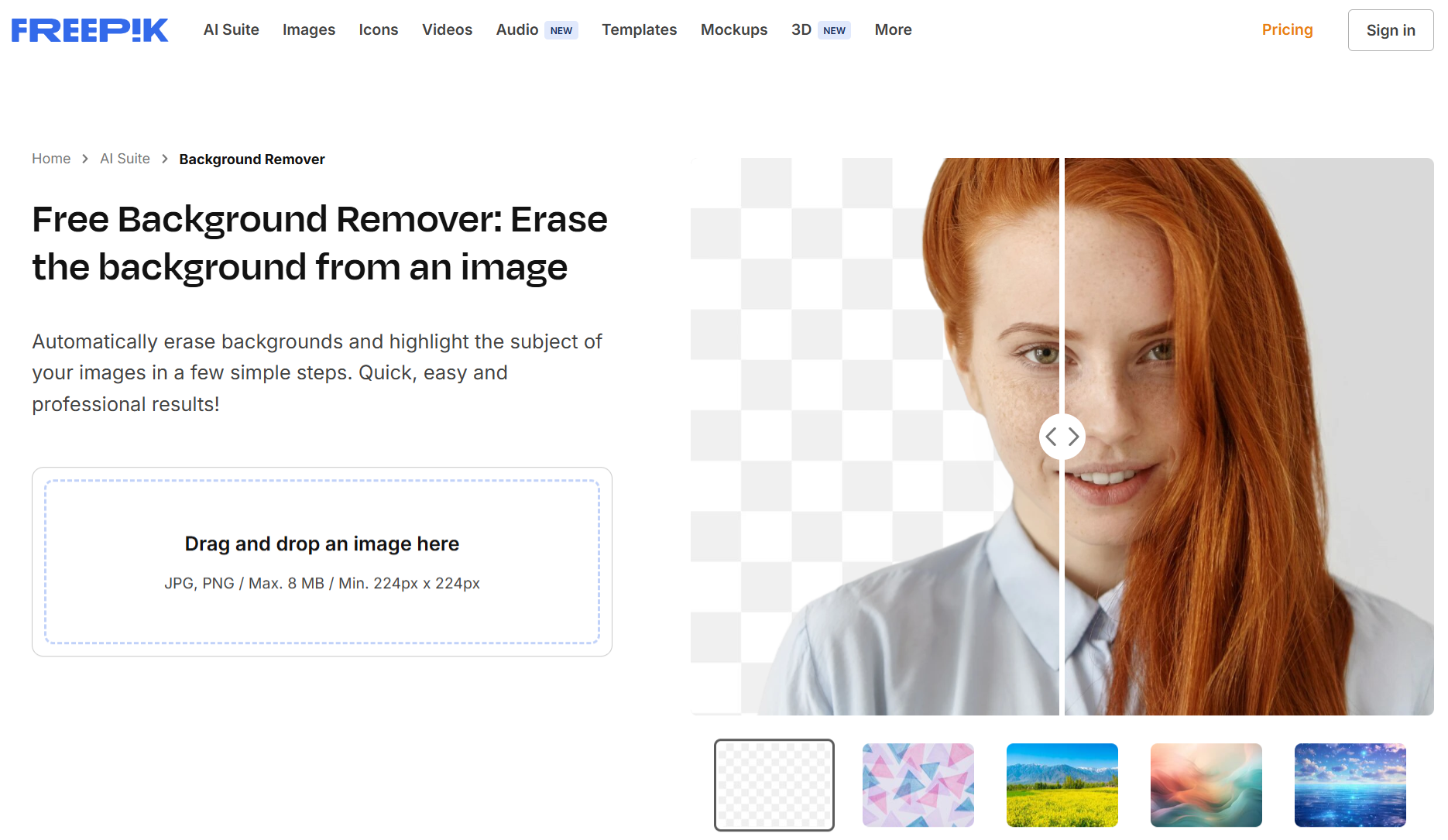Viewport: 1448px width, 840px height.
Task: Open the Pricing page link
Action: point(1287,30)
